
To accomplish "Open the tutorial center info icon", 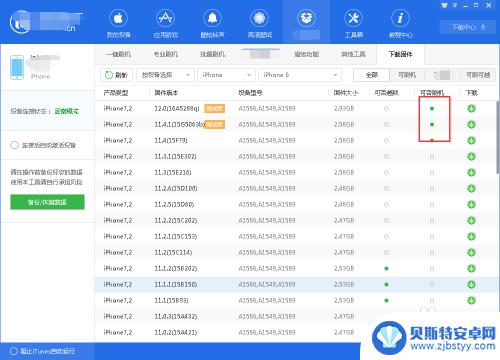I will click(x=400, y=19).
